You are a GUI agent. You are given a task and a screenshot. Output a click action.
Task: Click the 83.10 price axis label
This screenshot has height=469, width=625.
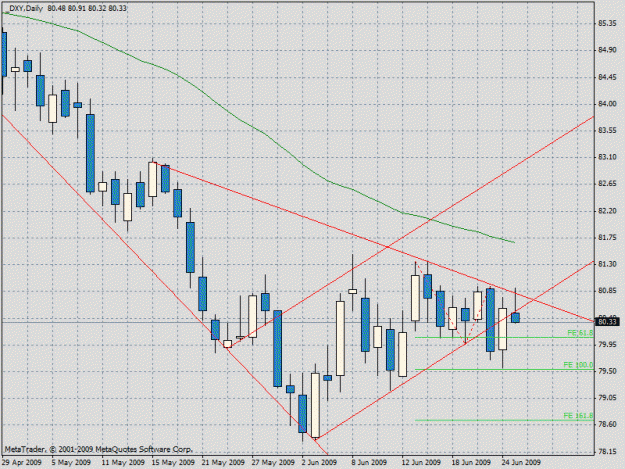(x=607, y=157)
